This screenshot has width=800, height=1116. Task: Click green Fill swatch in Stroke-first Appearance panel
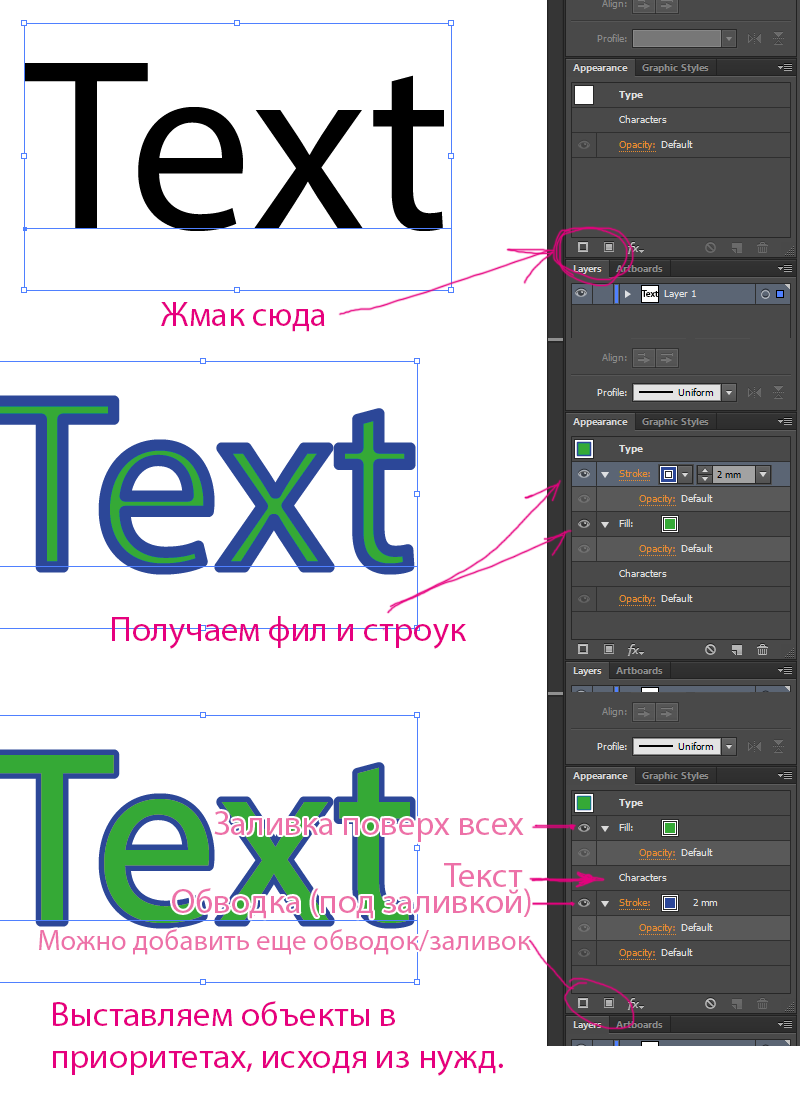tap(670, 524)
